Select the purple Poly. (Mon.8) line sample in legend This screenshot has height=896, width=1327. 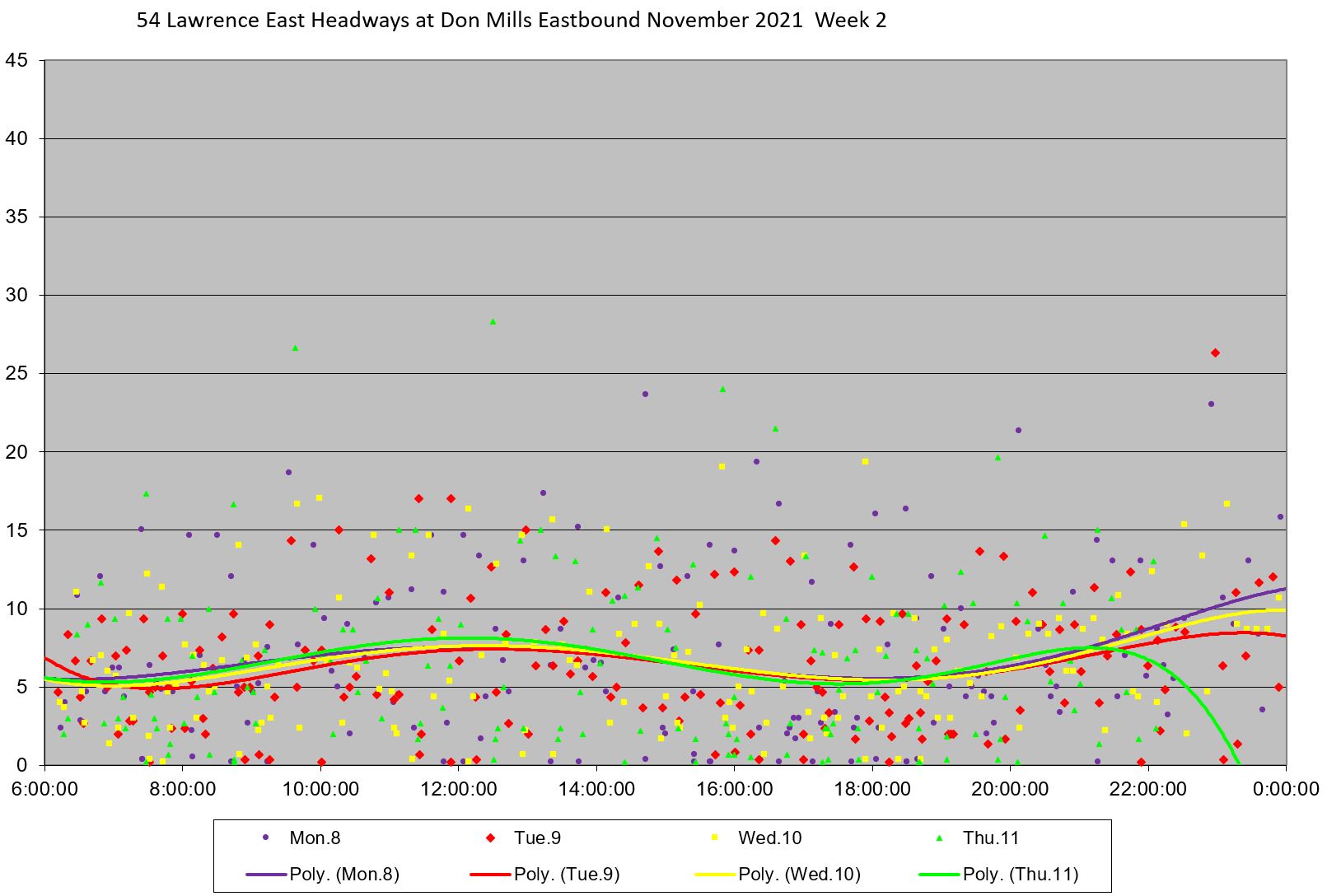[265, 875]
